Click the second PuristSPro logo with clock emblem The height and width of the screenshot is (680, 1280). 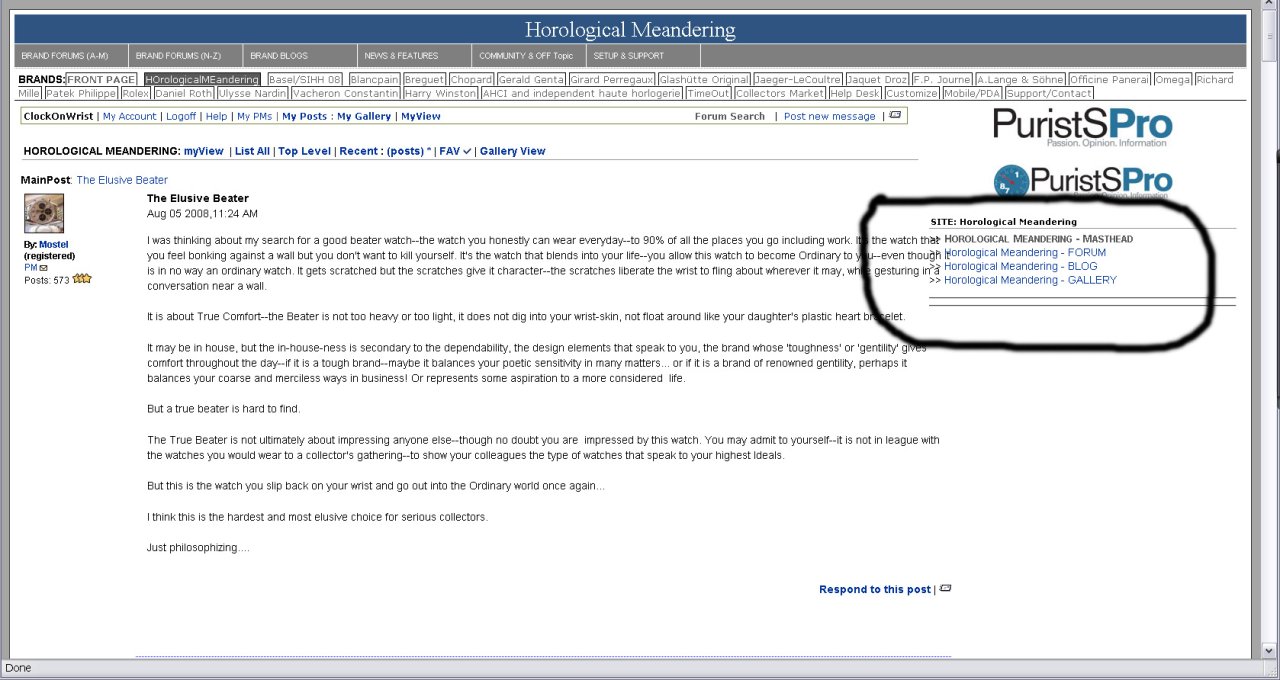click(1082, 181)
